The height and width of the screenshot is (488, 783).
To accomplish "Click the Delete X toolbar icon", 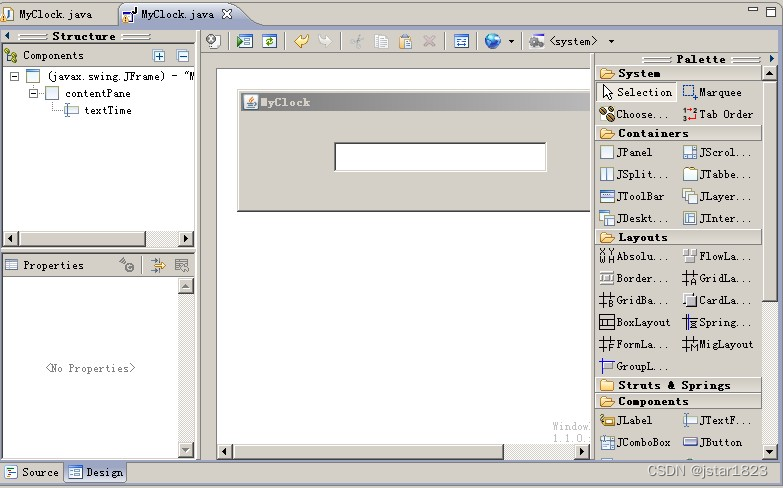I will pyautogui.click(x=429, y=41).
